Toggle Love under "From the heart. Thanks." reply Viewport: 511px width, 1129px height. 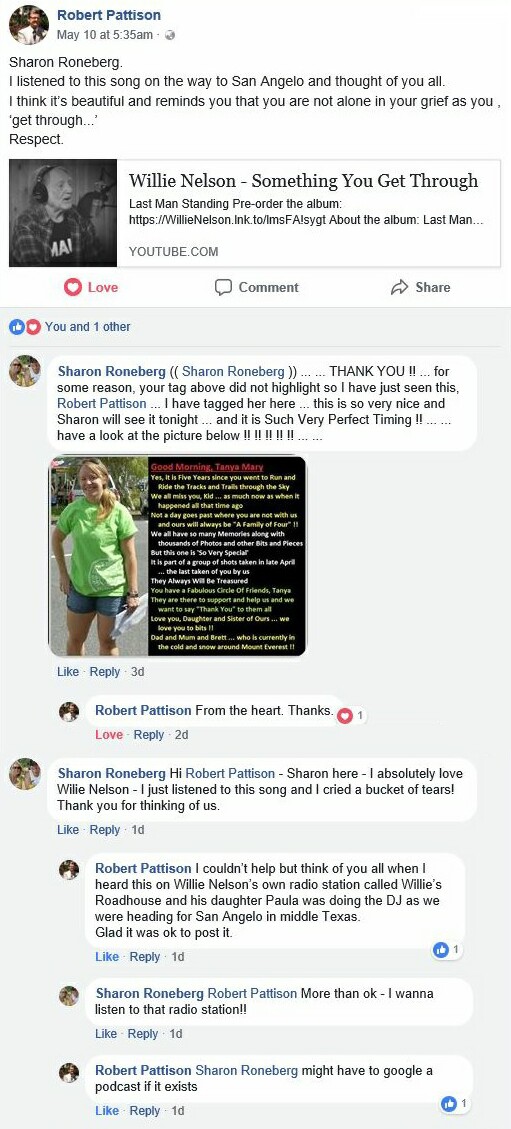tap(109, 735)
